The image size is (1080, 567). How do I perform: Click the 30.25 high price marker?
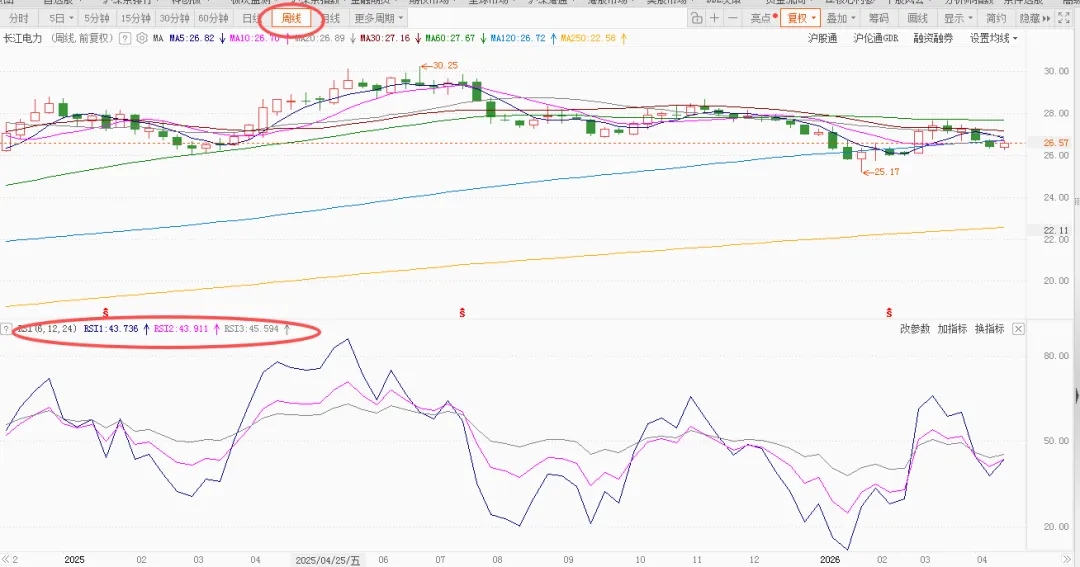coord(439,65)
